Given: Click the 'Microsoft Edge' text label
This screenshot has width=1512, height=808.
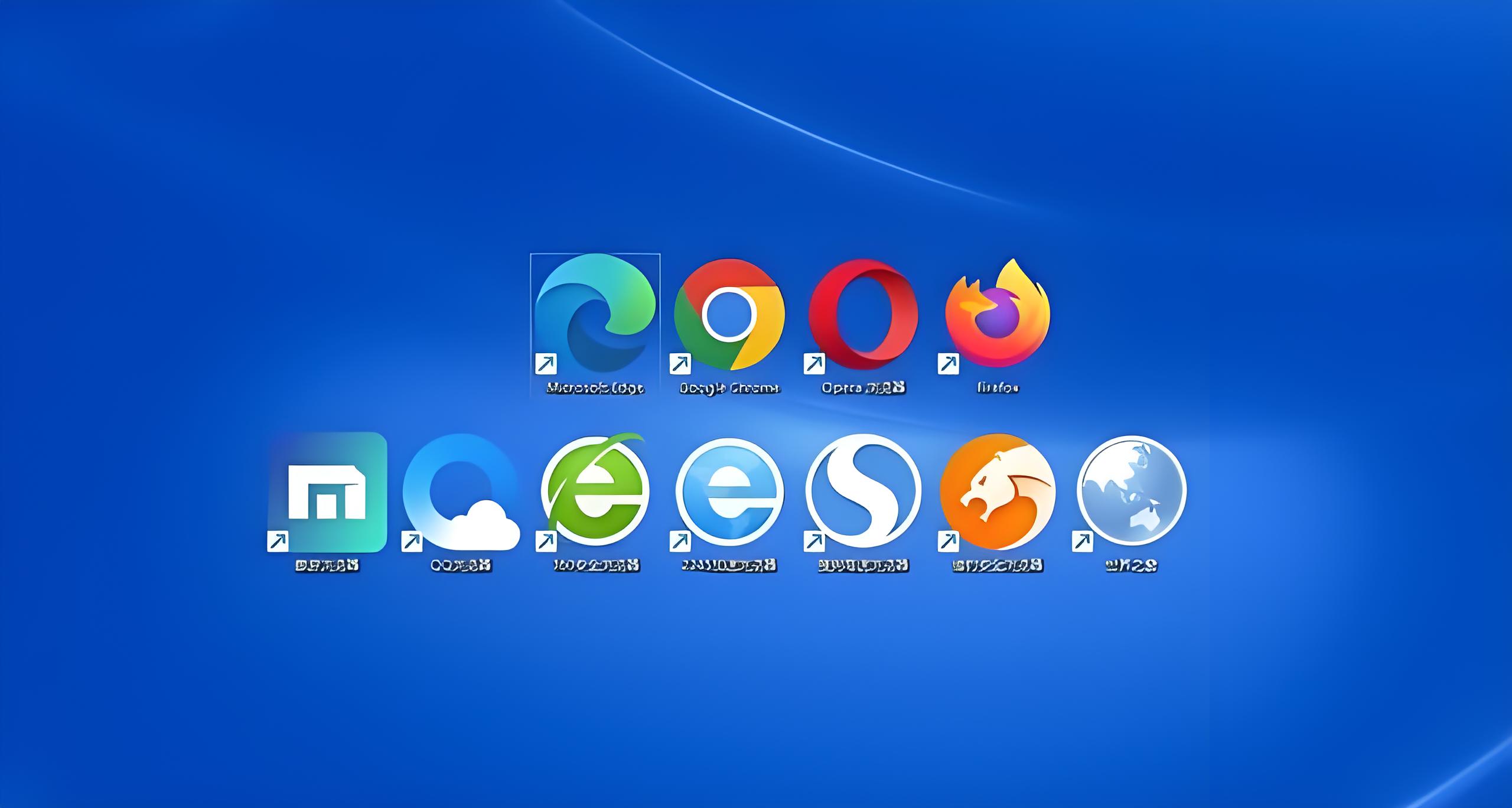Looking at the screenshot, I should tap(595, 388).
